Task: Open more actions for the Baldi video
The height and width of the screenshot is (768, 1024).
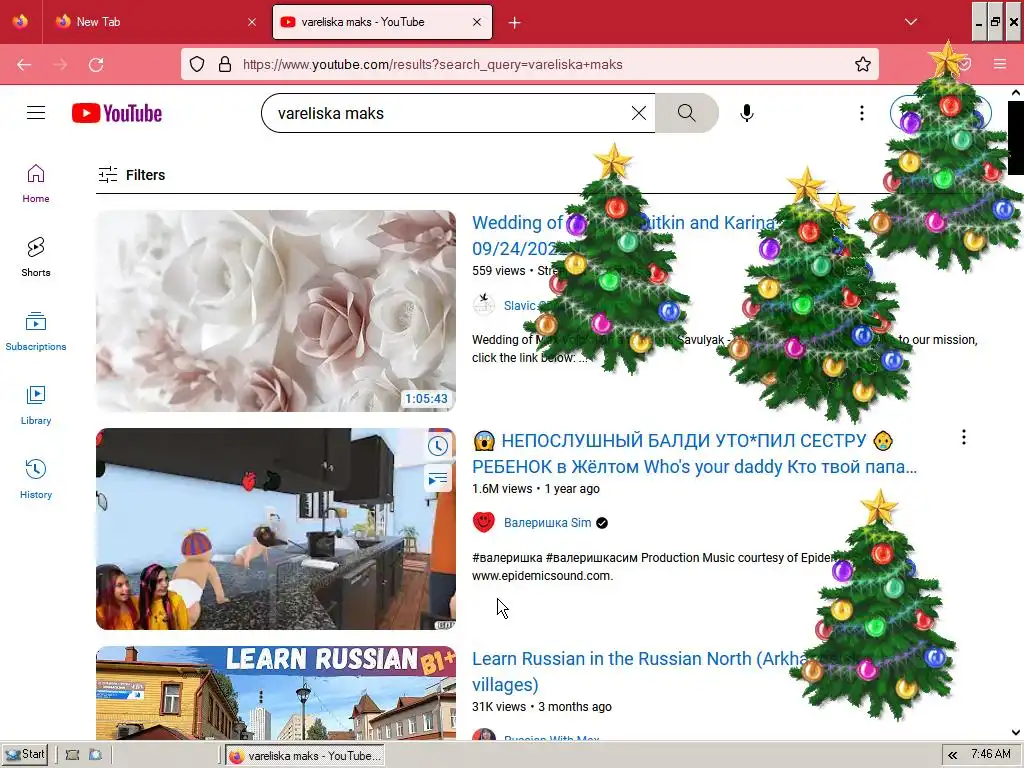Action: 963,438
